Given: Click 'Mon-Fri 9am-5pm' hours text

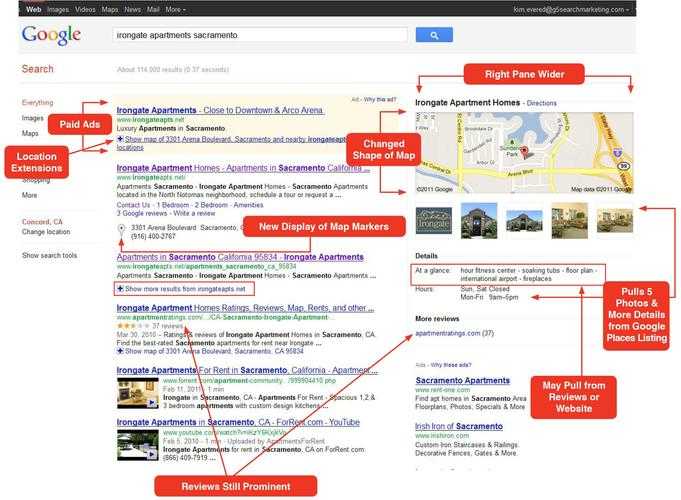Looking at the screenshot, I should point(489,298).
